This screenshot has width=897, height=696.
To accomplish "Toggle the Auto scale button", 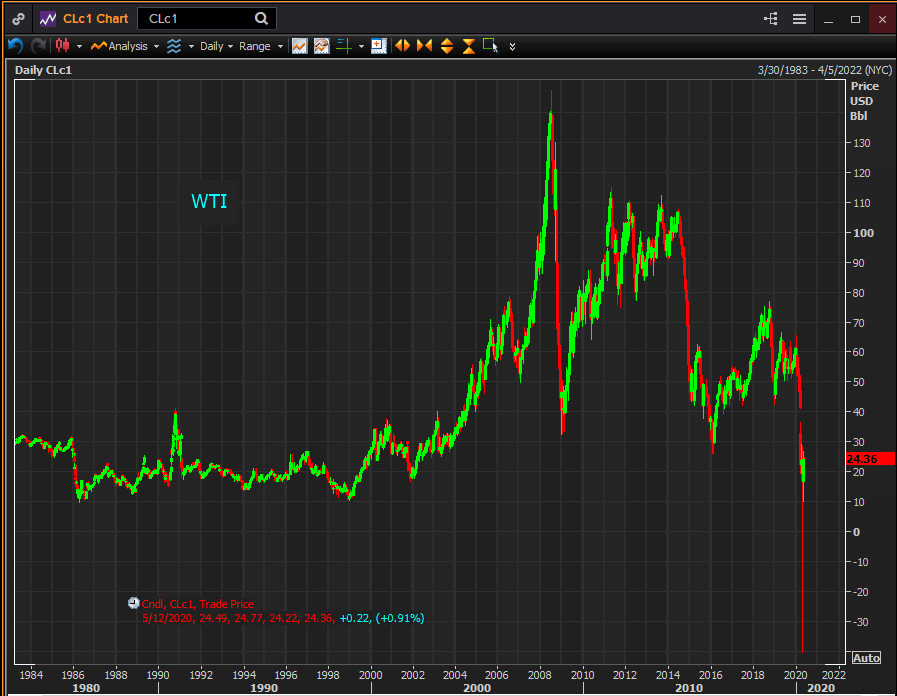I will (x=866, y=658).
